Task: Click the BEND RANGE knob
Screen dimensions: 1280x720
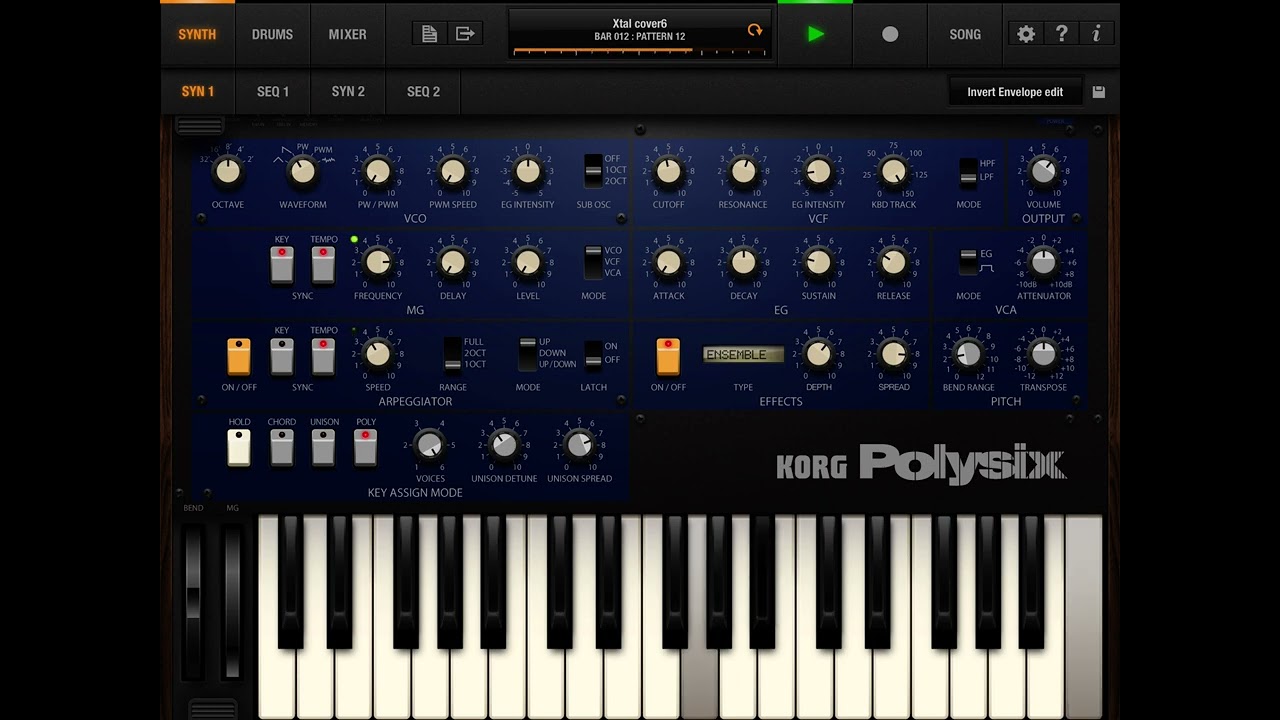Action: (968, 353)
